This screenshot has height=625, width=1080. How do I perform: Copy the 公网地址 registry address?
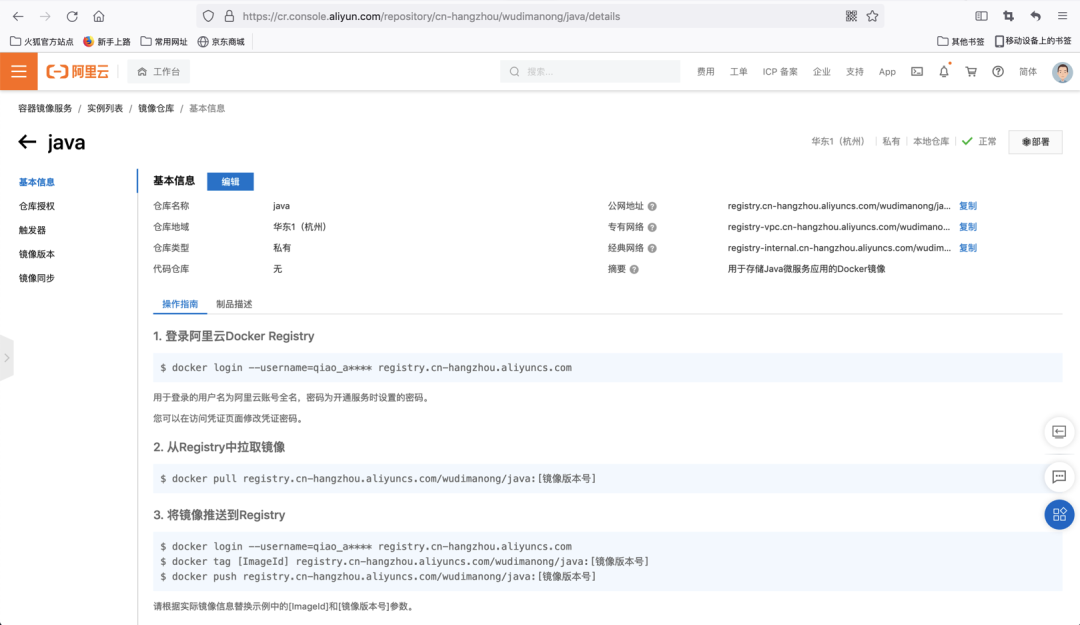pos(968,206)
